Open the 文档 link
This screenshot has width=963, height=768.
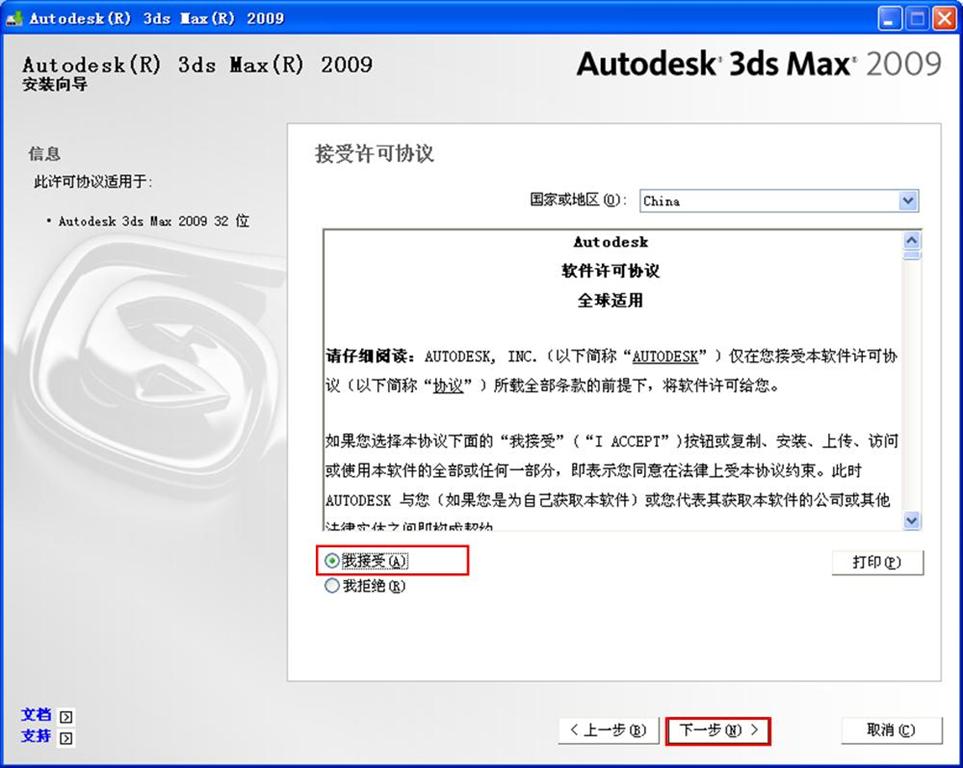(x=36, y=715)
